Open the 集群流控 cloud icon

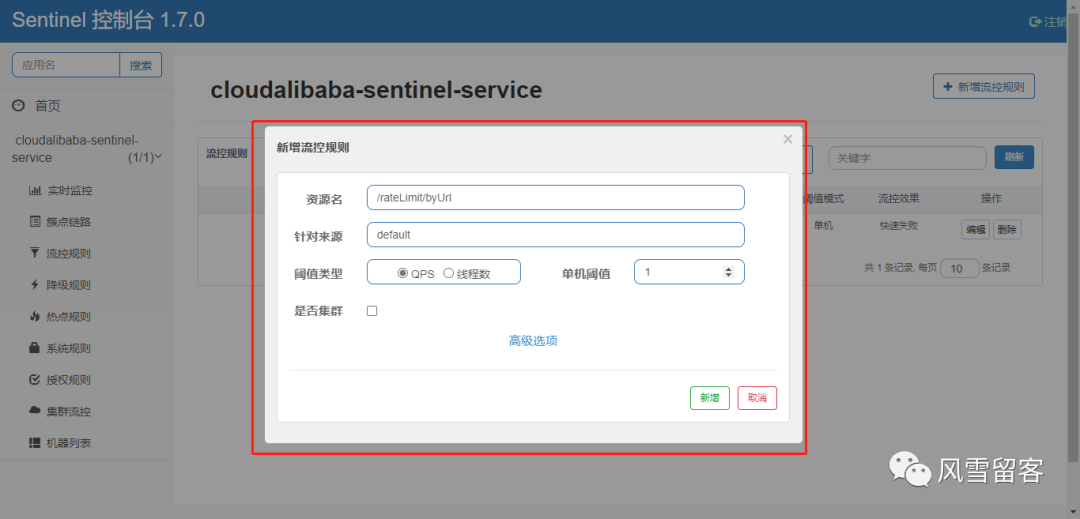click(x=34, y=411)
